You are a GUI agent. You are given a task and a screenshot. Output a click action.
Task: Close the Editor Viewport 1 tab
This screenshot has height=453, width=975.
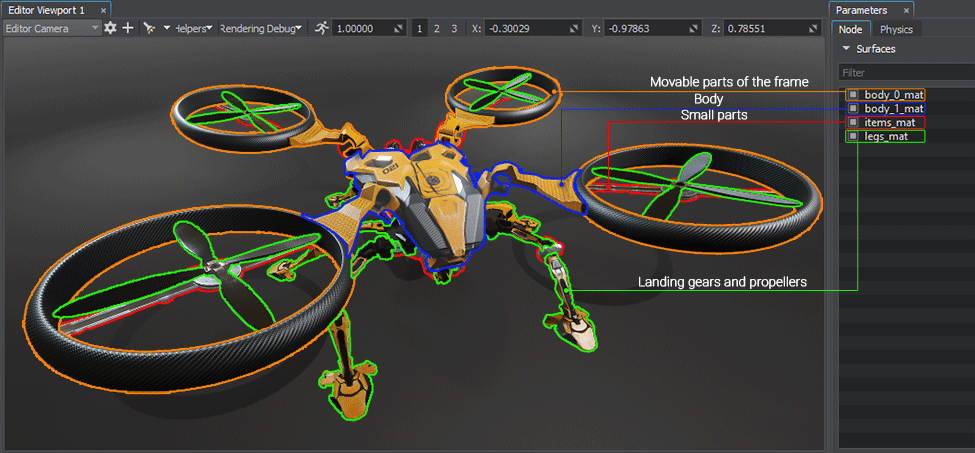click(103, 9)
